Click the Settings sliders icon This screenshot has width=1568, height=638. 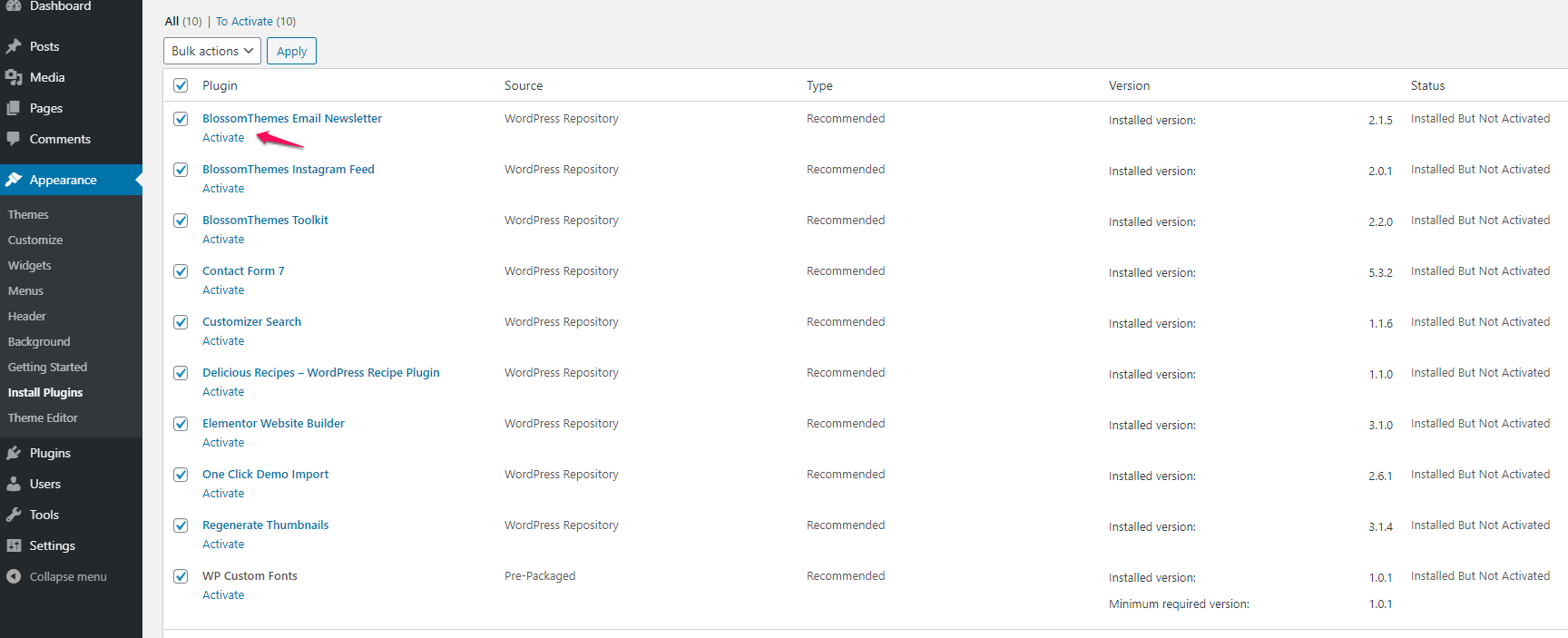14,545
